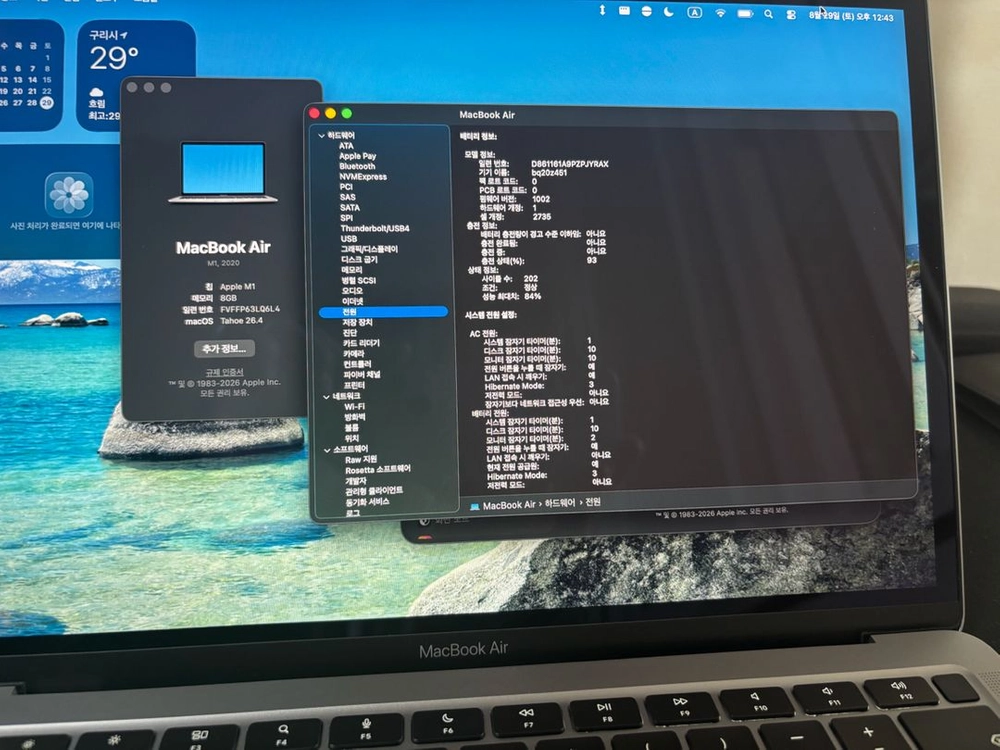Viewport: 1000px width, 750px height.
Task: Select Rosetta 소프트웨어 in the sidebar
Action: (x=378, y=469)
